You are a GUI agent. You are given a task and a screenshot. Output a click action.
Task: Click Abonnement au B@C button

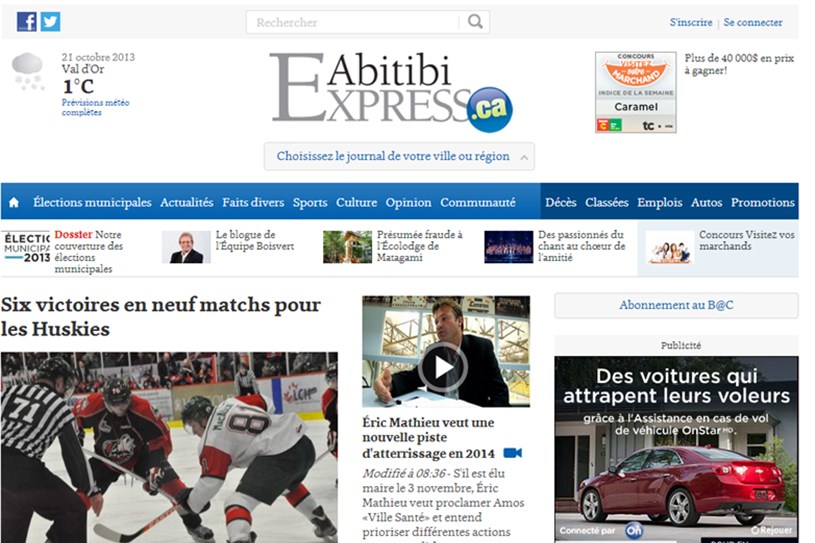coord(676,306)
